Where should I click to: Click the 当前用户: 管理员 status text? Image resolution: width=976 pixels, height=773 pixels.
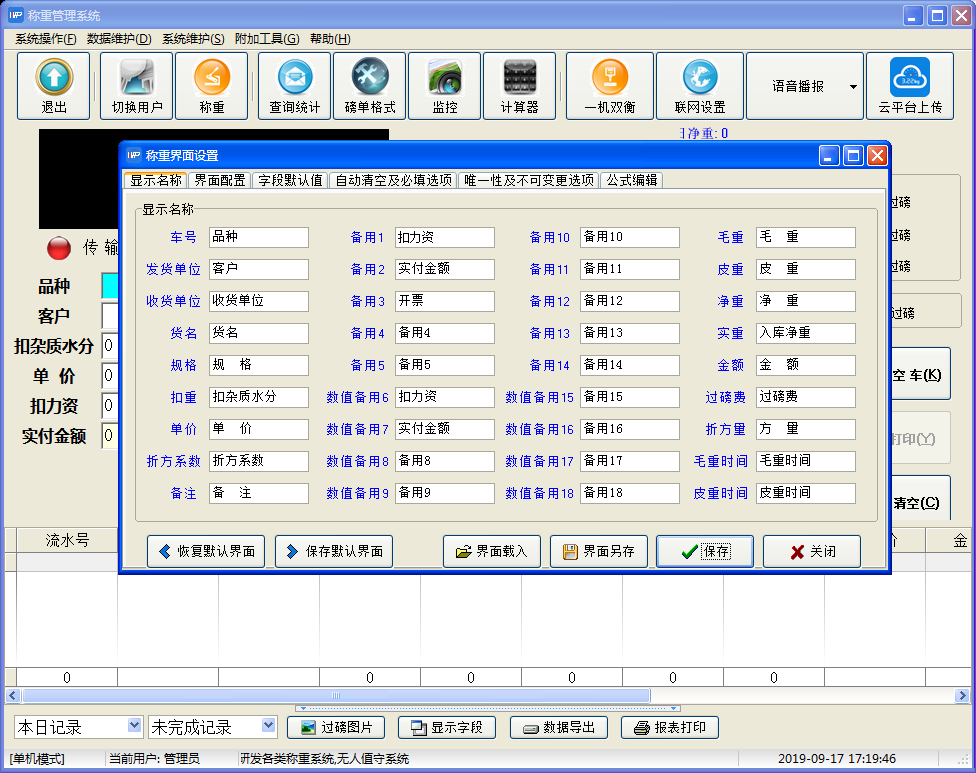(154, 759)
